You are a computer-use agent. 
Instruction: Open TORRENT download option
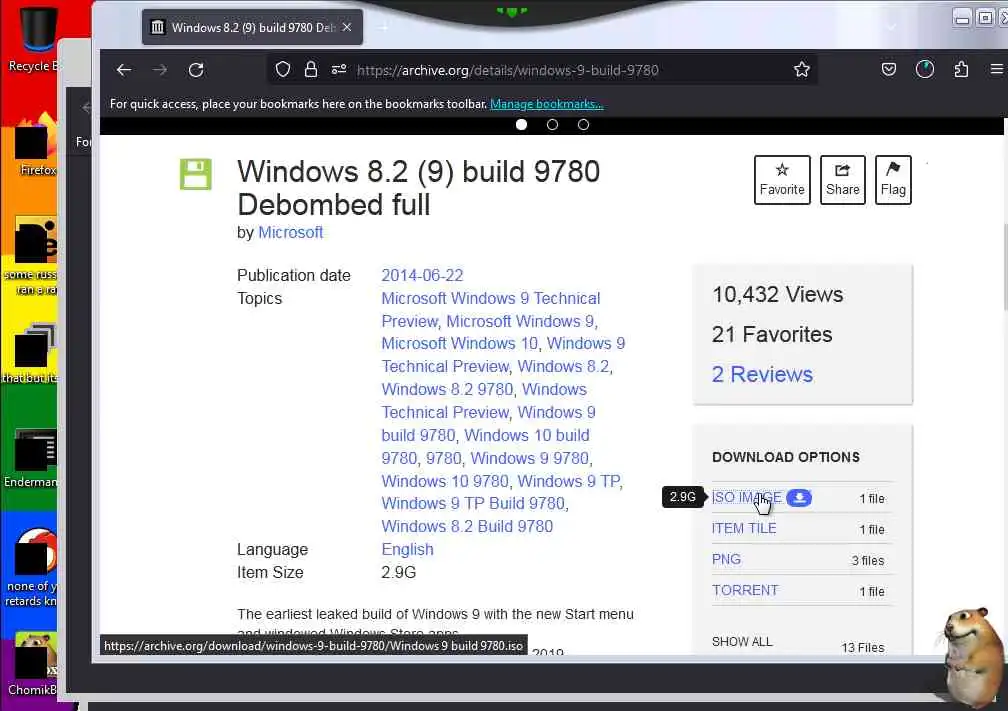coord(745,590)
